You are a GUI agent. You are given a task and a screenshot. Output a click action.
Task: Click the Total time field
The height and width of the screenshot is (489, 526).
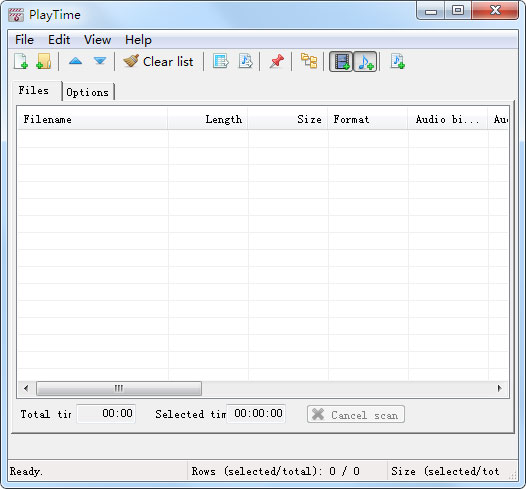pos(106,414)
